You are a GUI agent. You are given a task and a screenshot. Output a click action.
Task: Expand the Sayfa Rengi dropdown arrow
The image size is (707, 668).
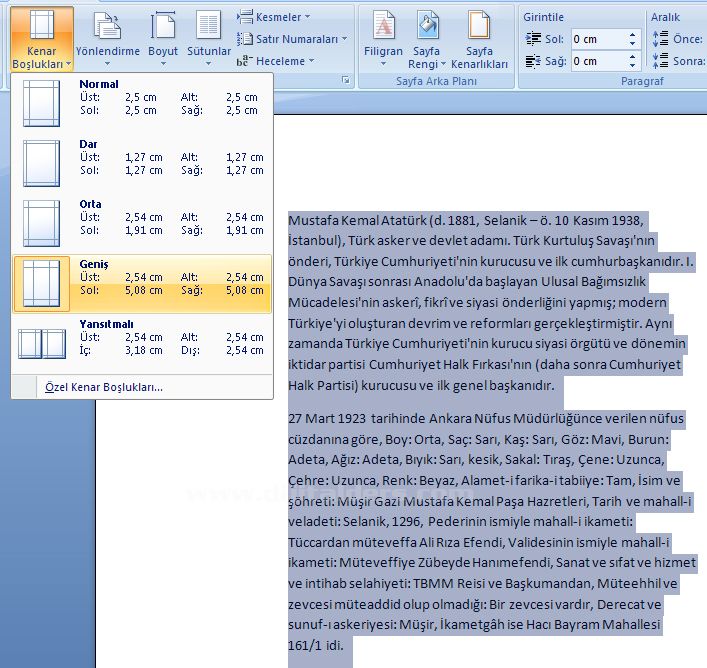(443, 64)
